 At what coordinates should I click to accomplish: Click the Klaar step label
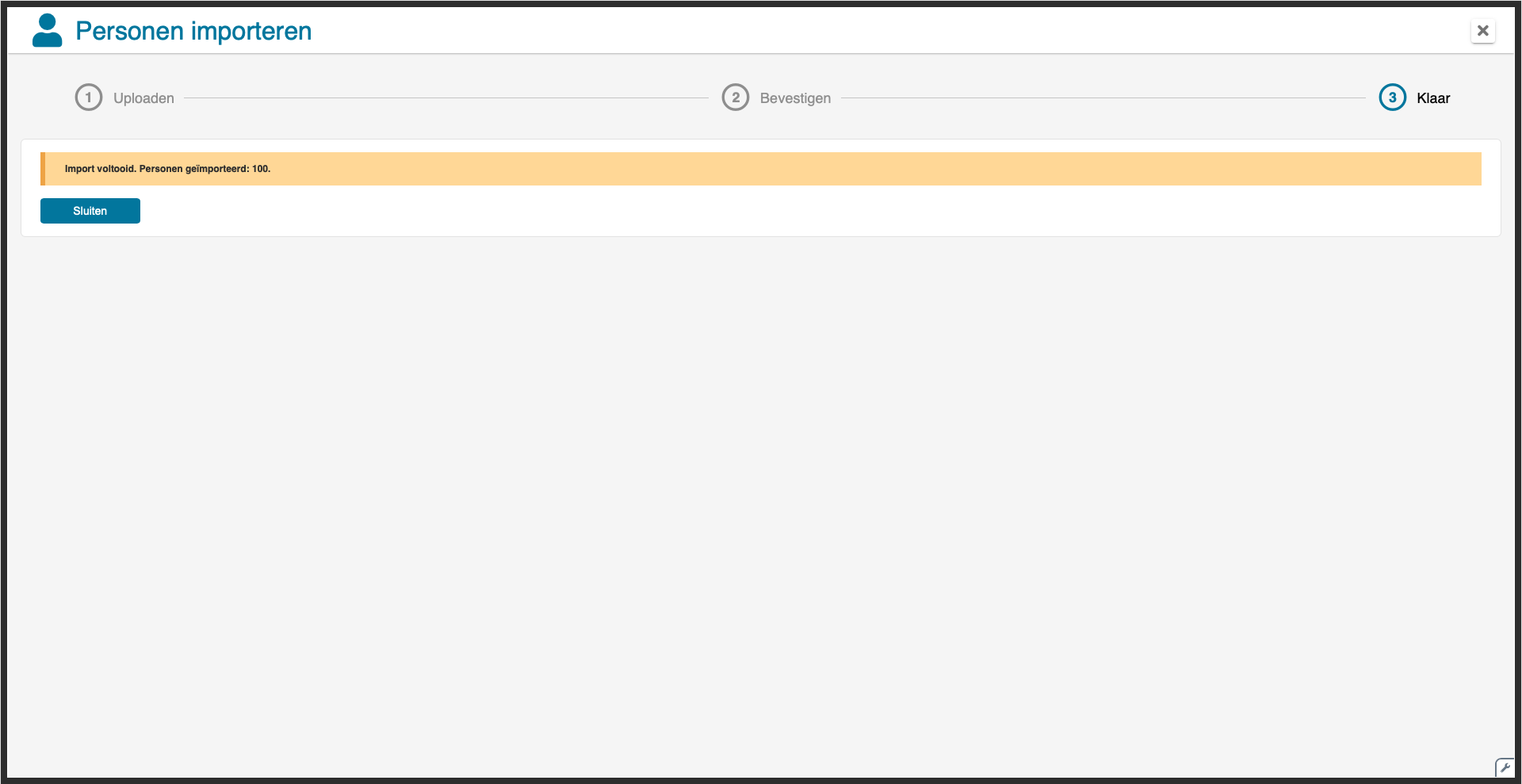click(x=1433, y=98)
